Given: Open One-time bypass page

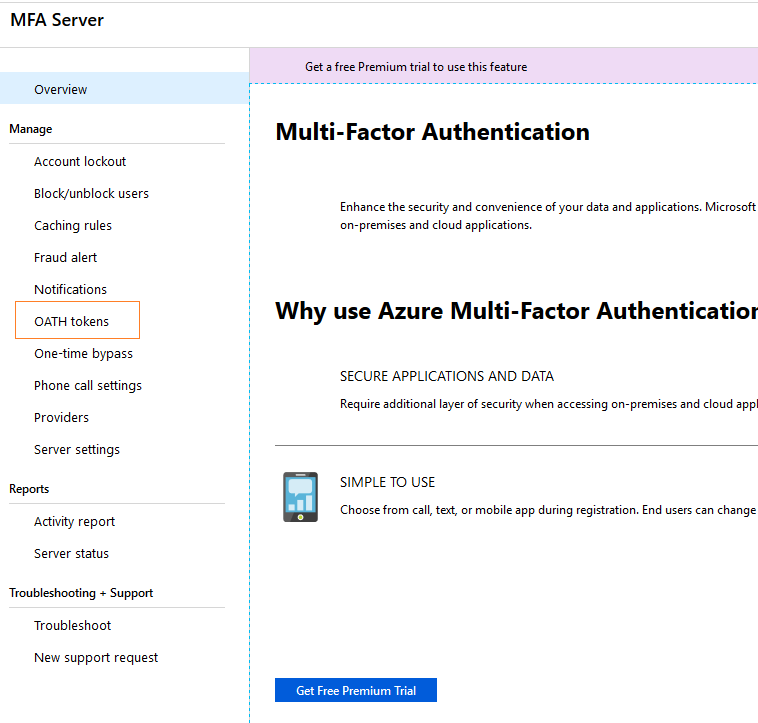Looking at the screenshot, I should pyautogui.click(x=83, y=354).
